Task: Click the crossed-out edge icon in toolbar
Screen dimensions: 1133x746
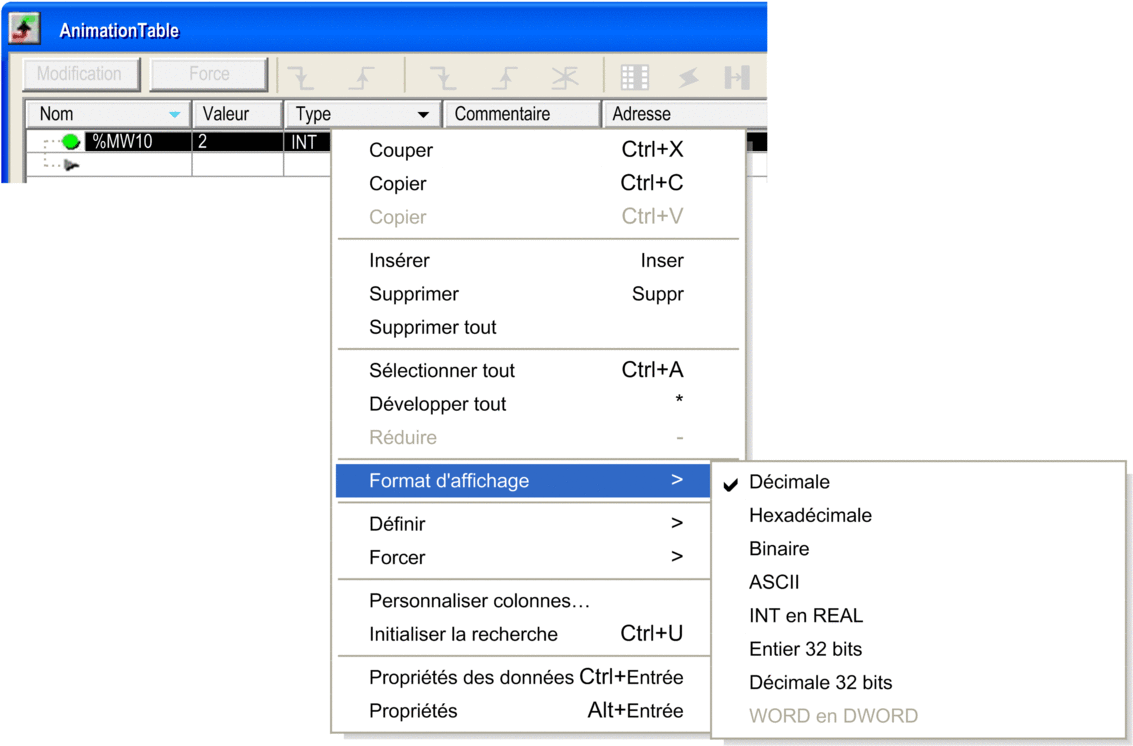Action: tap(565, 76)
